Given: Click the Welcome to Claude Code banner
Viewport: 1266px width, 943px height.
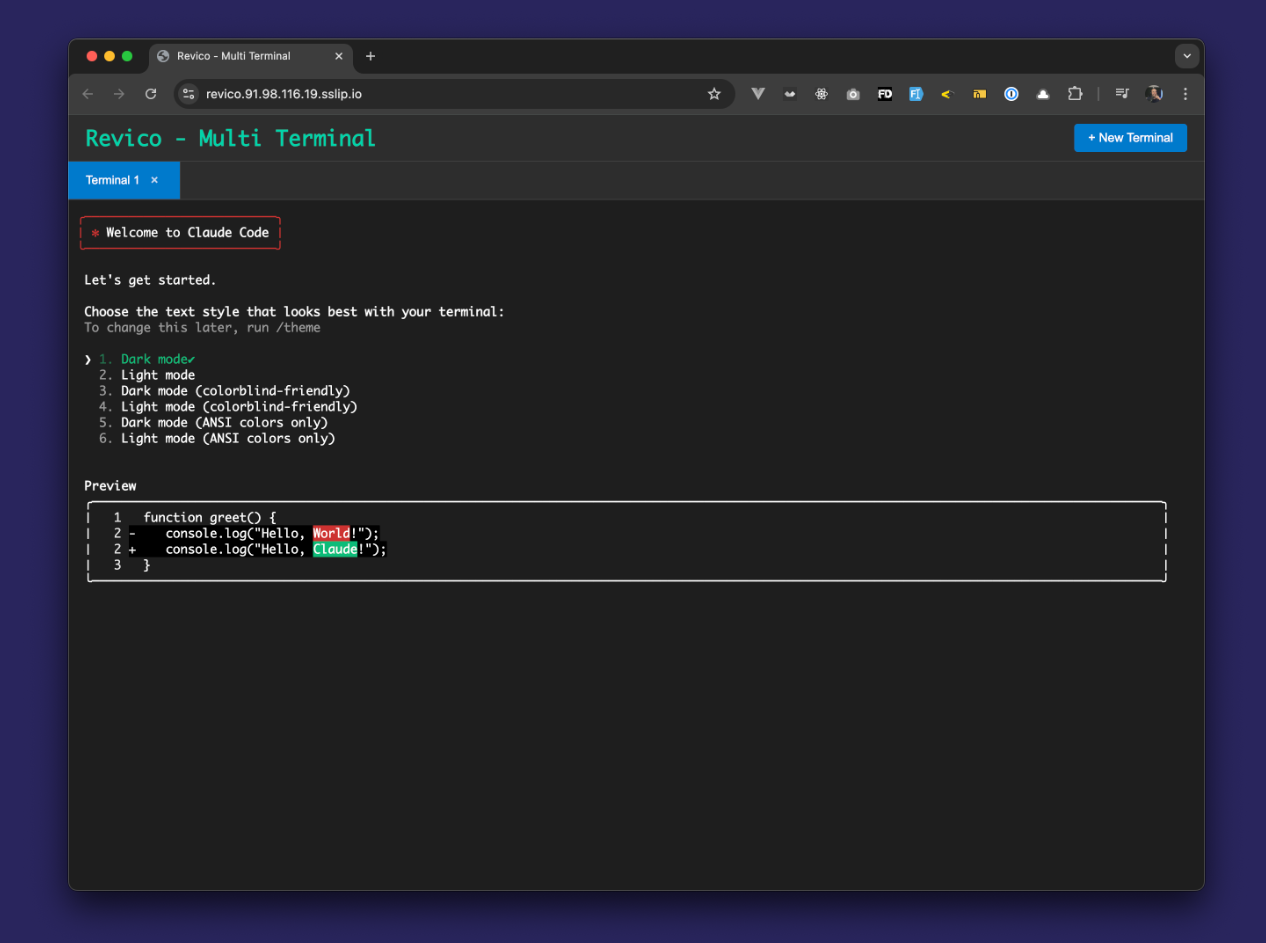Looking at the screenshot, I should (x=180, y=232).
